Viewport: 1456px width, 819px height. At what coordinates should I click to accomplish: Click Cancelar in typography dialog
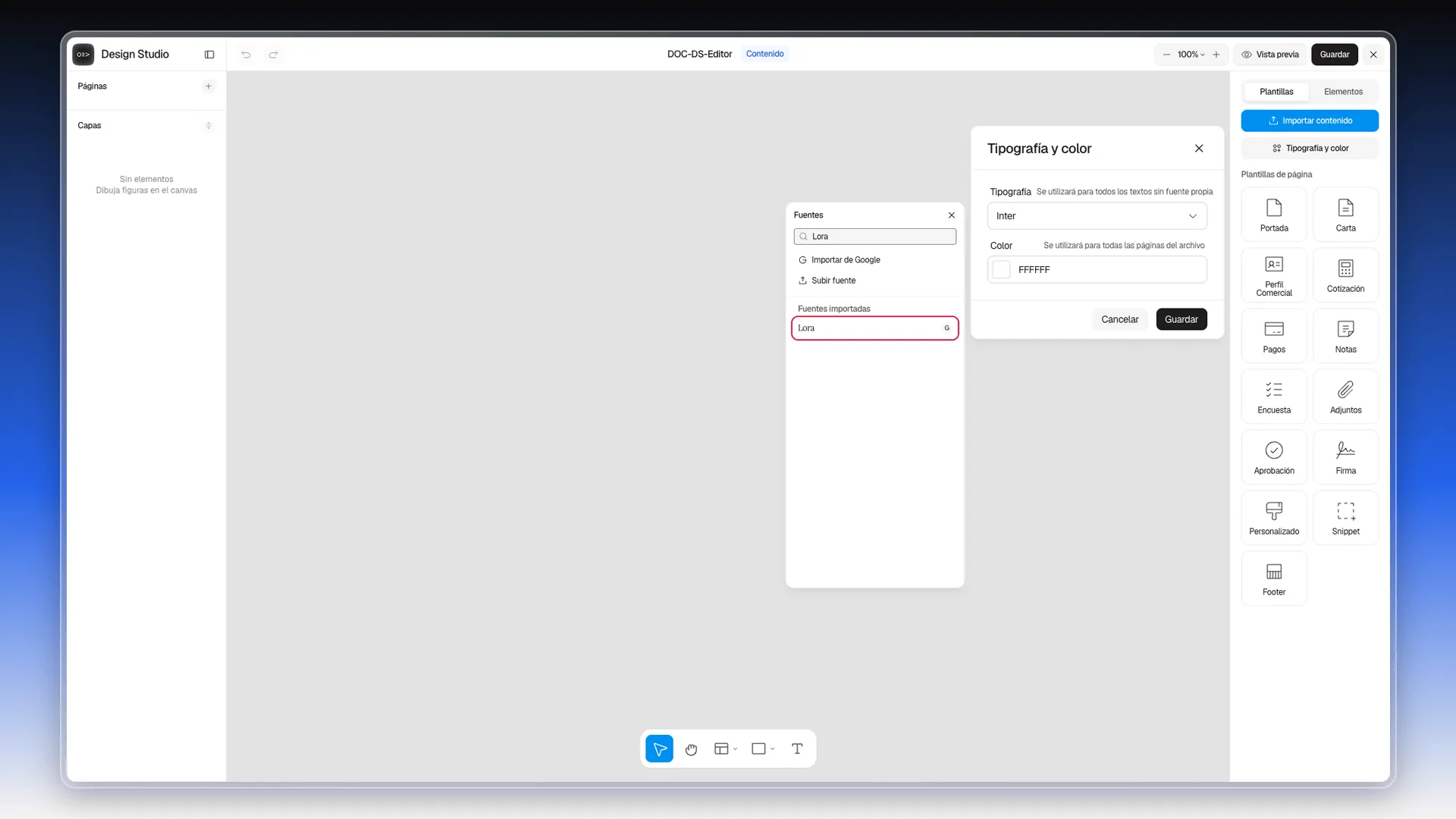pos(1119,319)
